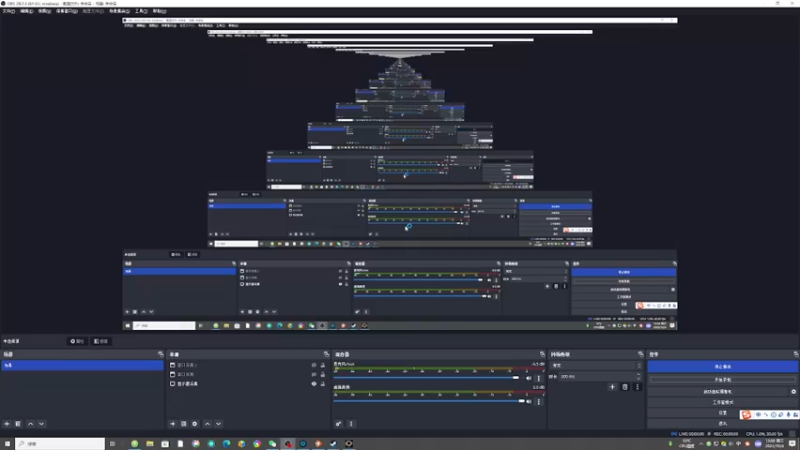
Task: Open the Desktop Audio channel three-dot options
Action: [x=539, y=402]
